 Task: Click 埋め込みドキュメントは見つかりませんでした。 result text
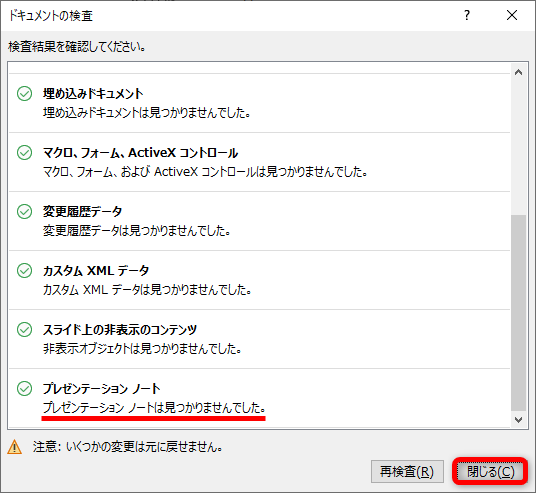[x=146, y=112]
